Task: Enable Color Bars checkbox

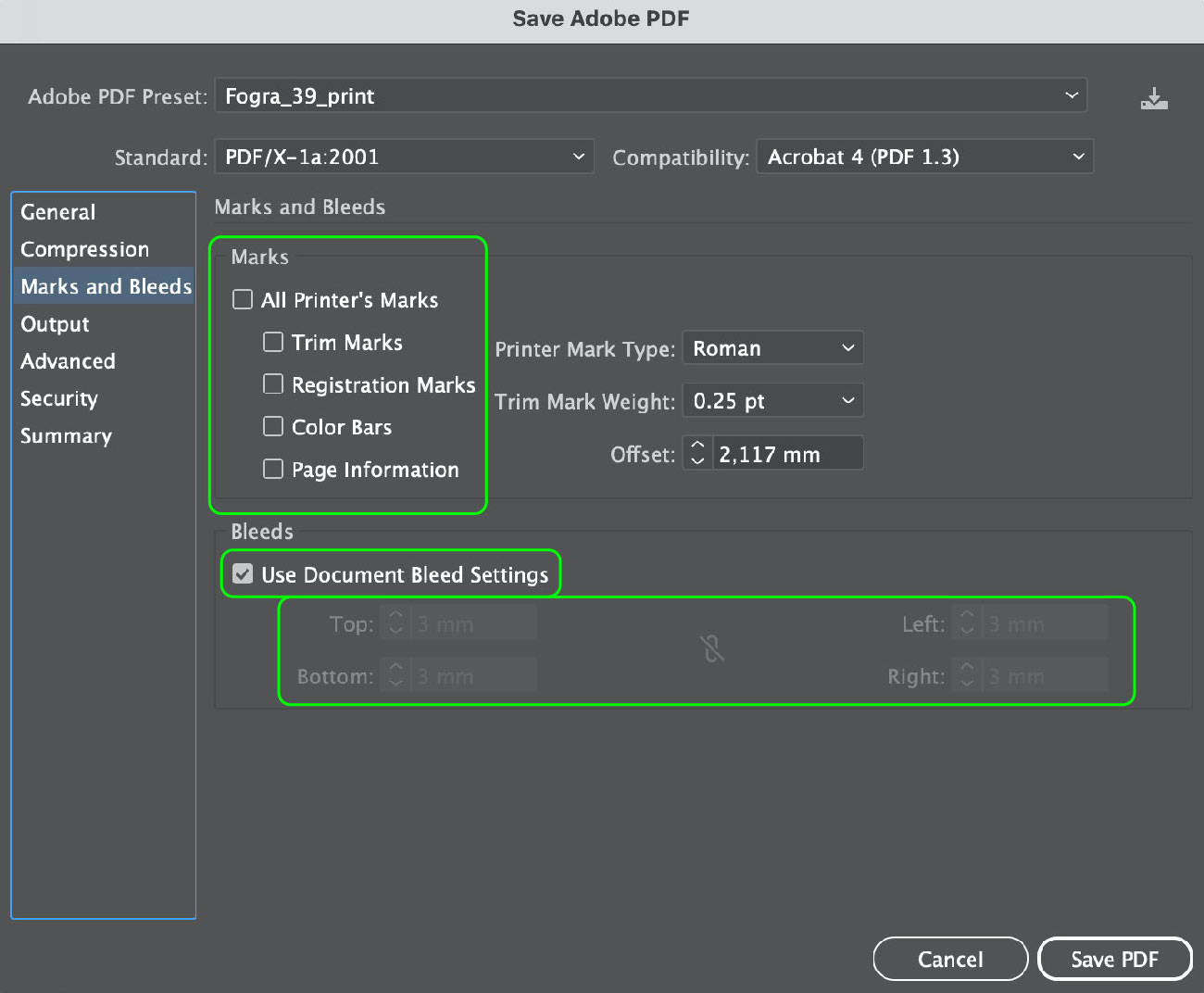Action: tap(273, 426)
